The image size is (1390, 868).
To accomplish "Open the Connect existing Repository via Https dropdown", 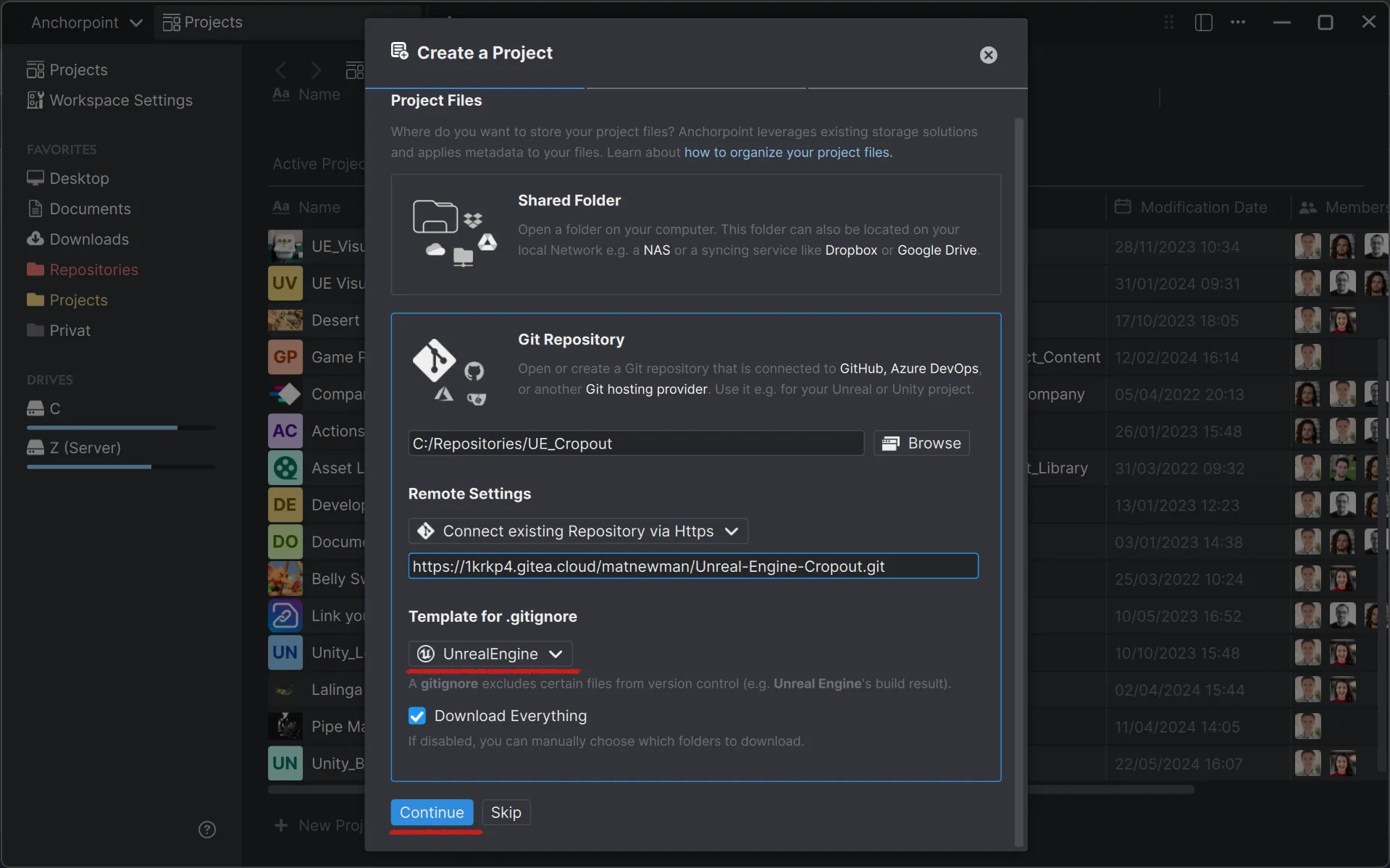I will pos(577,531).
